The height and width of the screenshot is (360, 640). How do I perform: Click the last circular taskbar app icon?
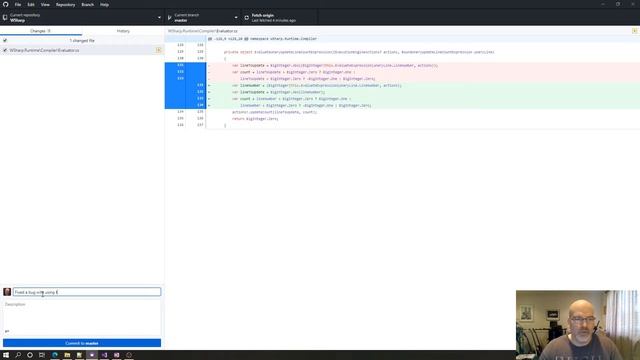[129, 355]
